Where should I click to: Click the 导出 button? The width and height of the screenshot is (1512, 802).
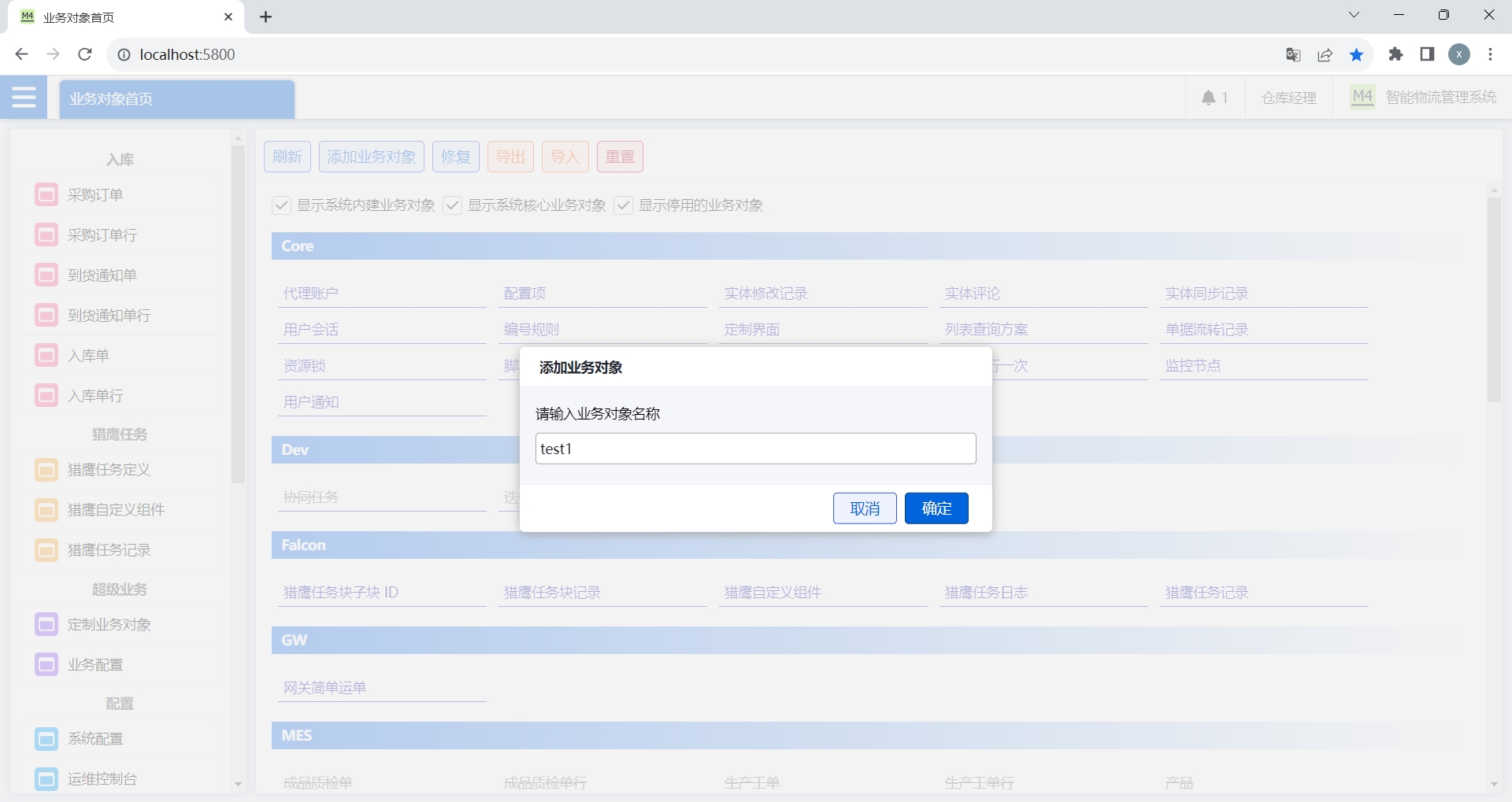[510, 157]
